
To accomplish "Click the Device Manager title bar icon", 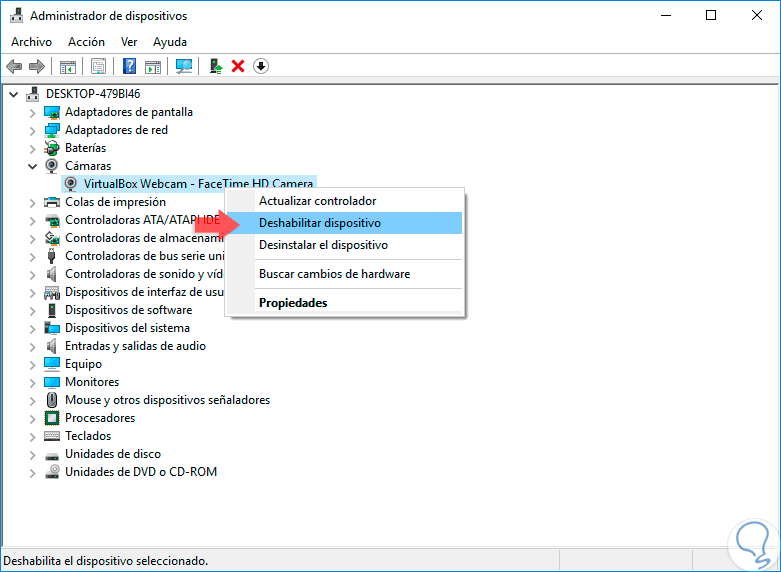I will [16, 16].
